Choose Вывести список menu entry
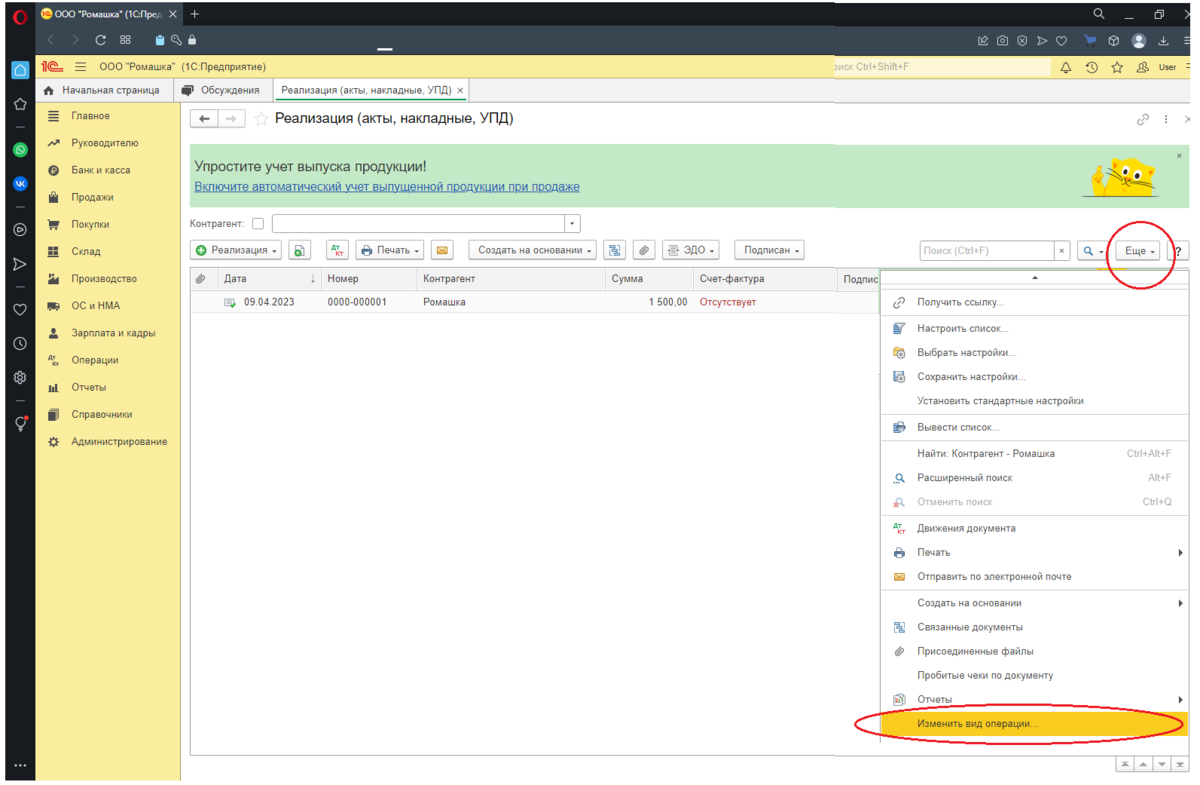The height and width of the screenshot is (785, 1200). point(1035,427)
